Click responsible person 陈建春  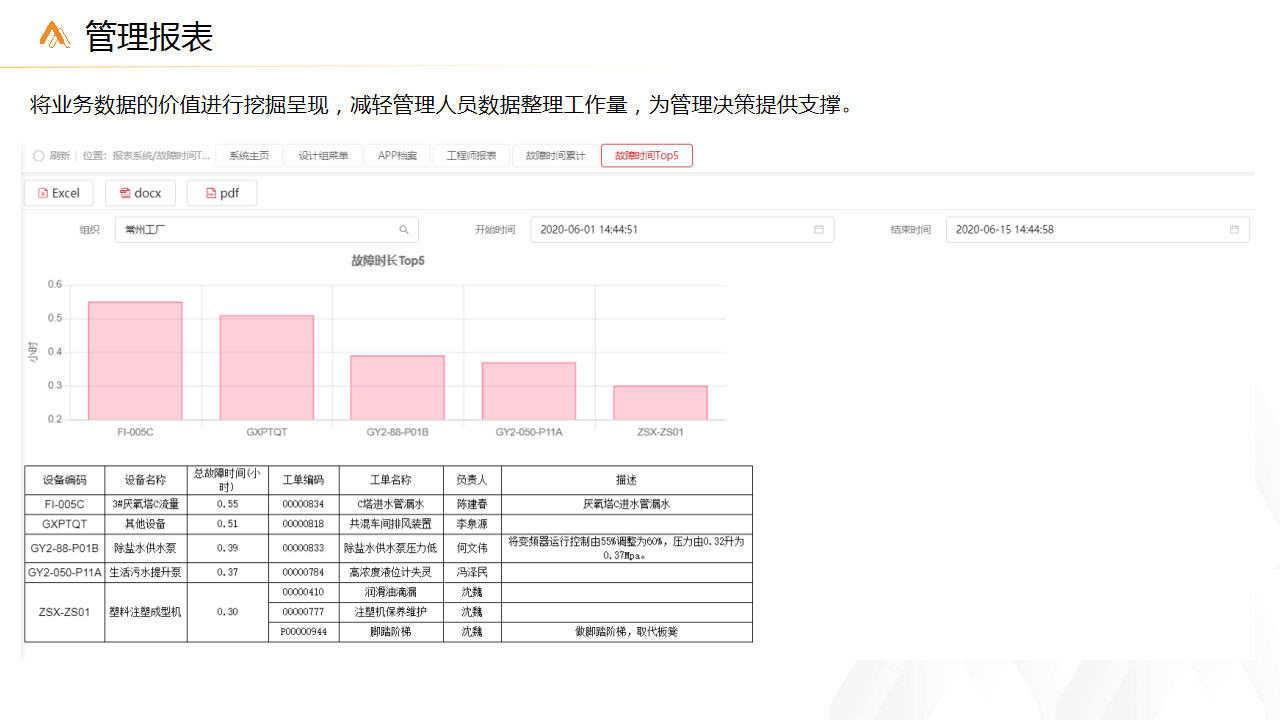472,505
